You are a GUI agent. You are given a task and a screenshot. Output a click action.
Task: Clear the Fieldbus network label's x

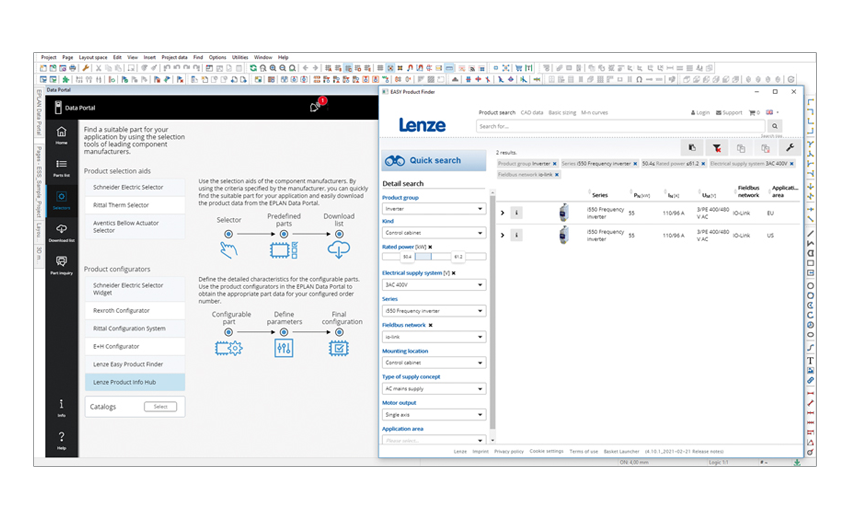[430, 325]
